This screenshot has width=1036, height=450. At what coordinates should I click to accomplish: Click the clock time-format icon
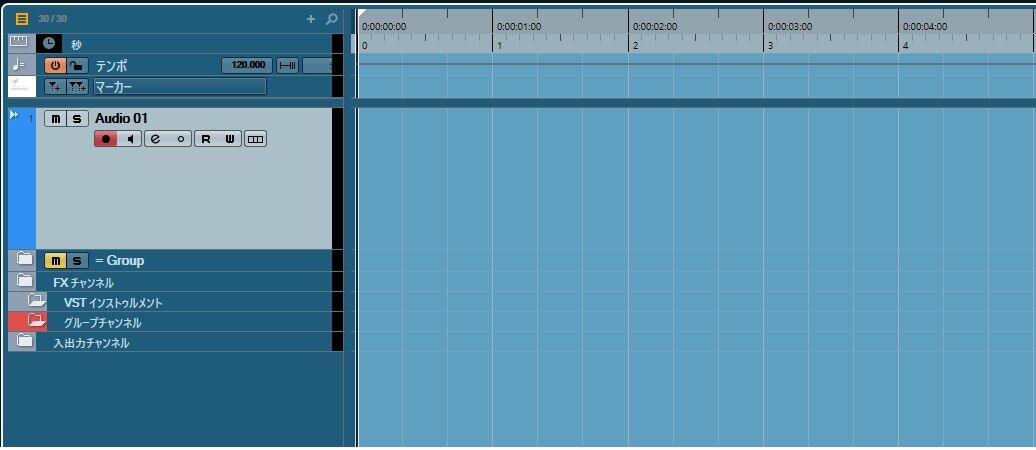[50, 44]
